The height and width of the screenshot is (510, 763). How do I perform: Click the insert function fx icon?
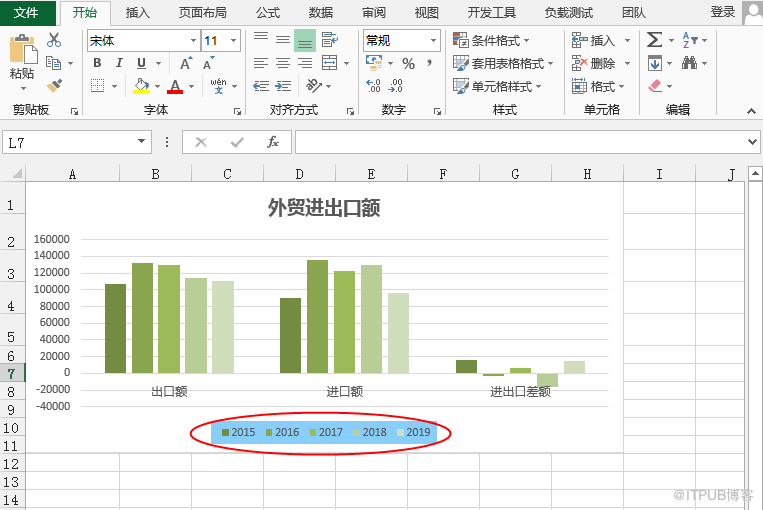[273, 142]
